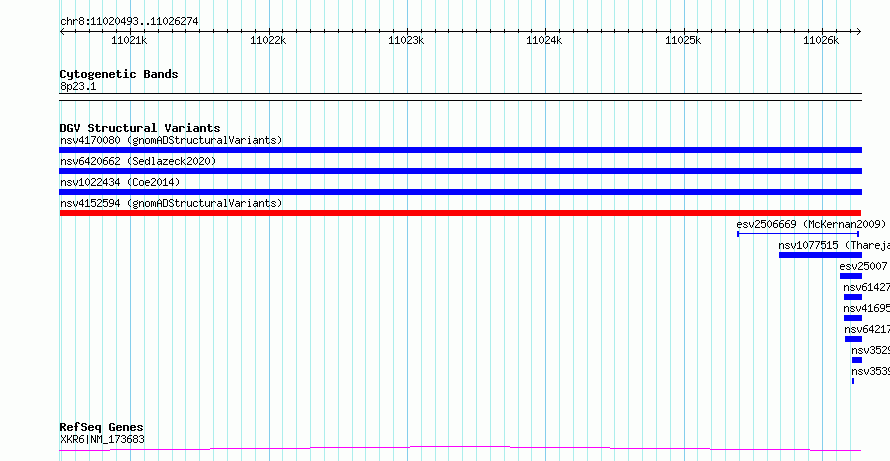
Task: Click the RefSeq Genes track title
Action: (x=102, y=427)
